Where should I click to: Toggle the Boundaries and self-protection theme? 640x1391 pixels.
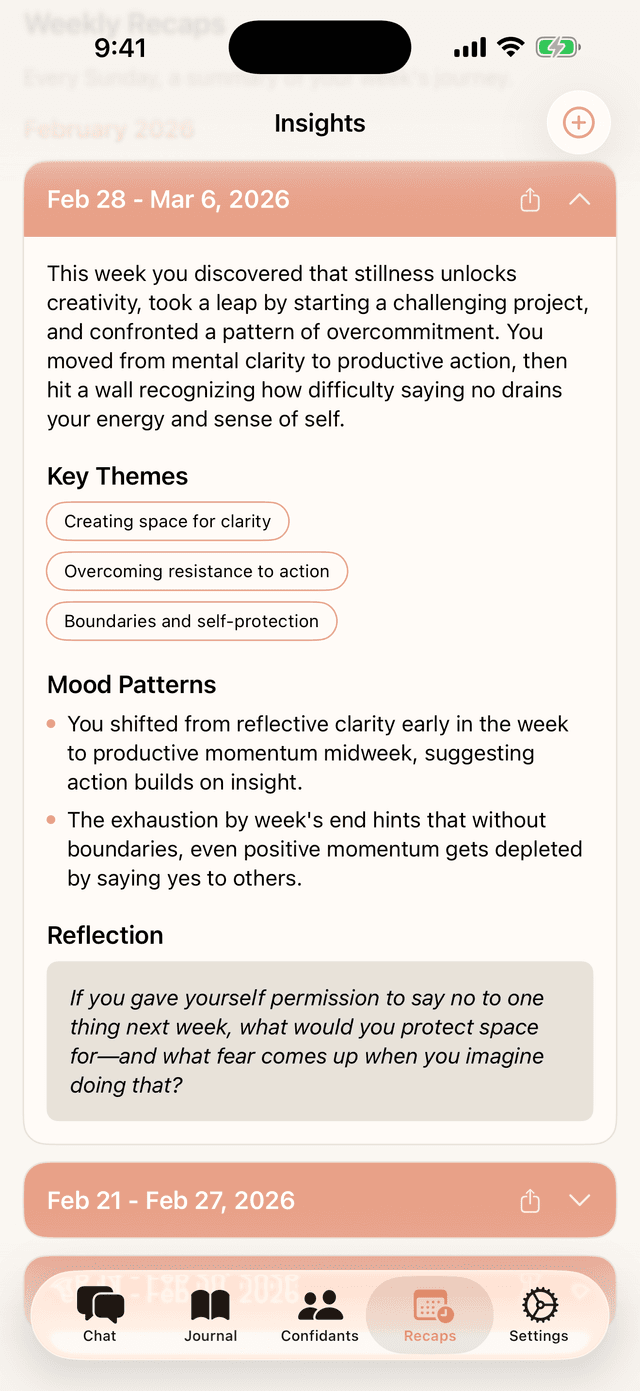(x=191, y=621)
